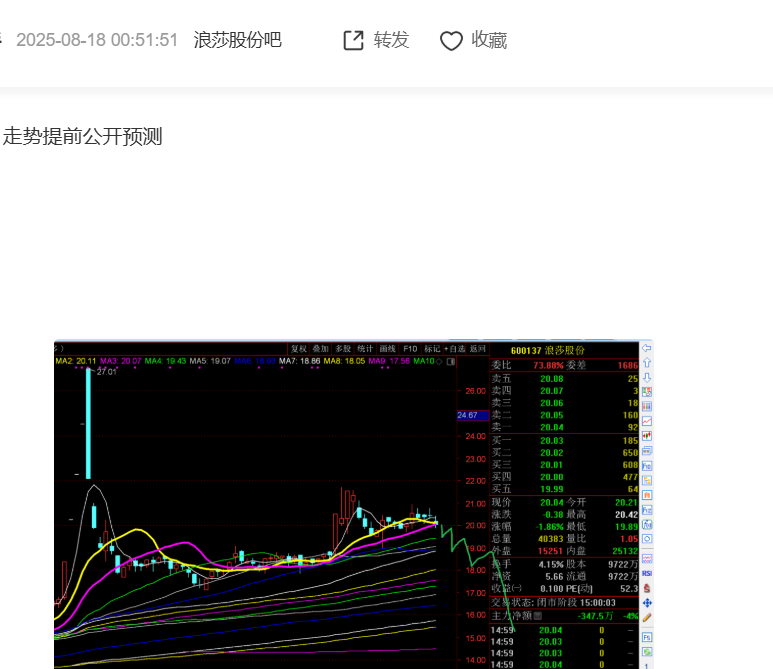
Task: Click the 现价 20.04 current price
Action: 551,502
